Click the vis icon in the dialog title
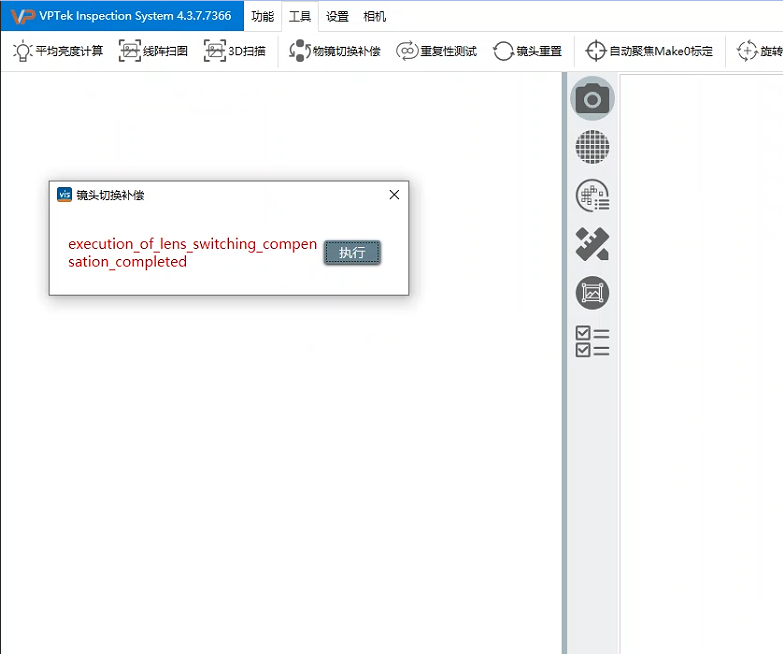 [x=64, y=195]
